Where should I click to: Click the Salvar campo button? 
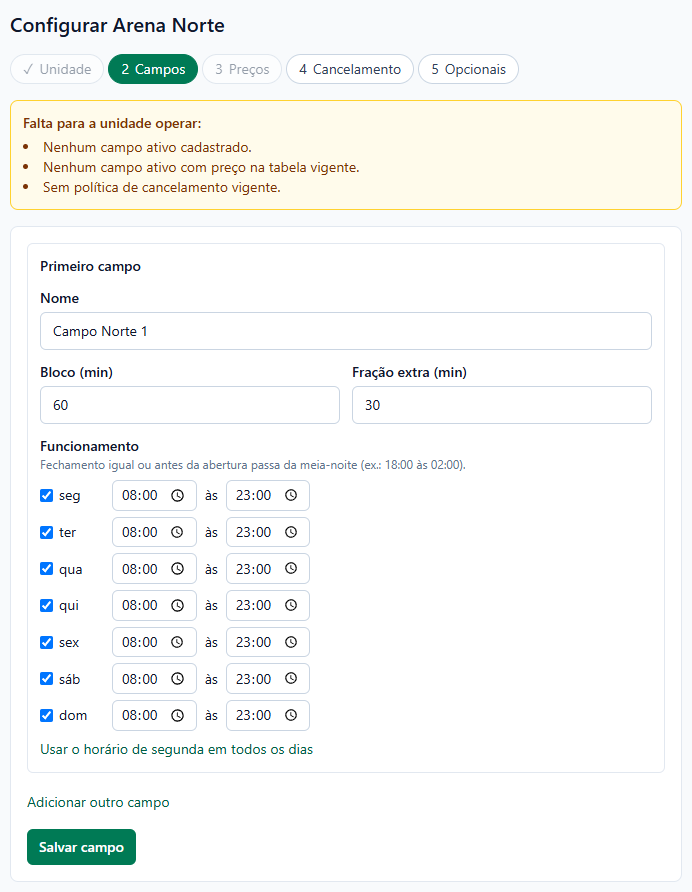click(81, 847)
